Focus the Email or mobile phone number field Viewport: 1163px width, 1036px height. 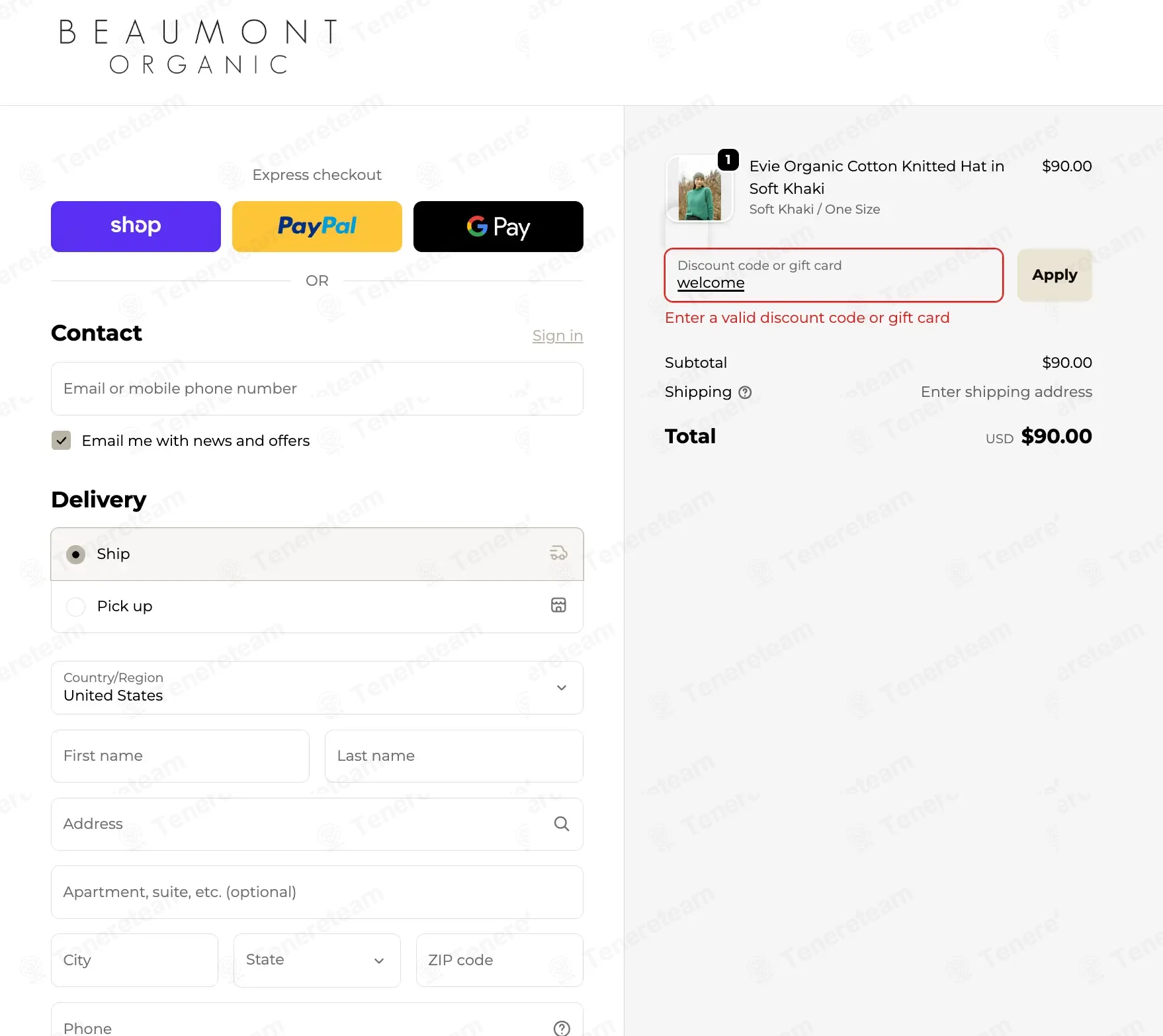point(317,388)
